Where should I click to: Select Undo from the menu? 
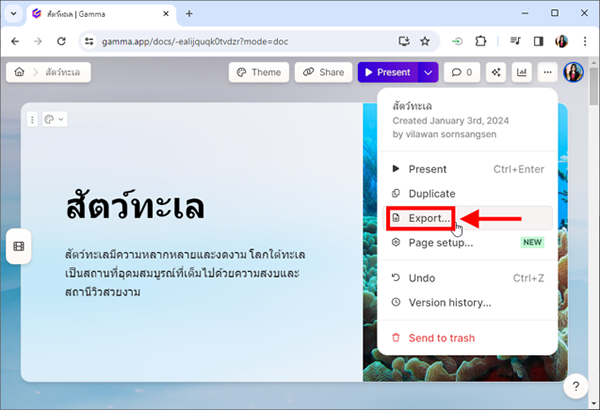coord(467,278)
